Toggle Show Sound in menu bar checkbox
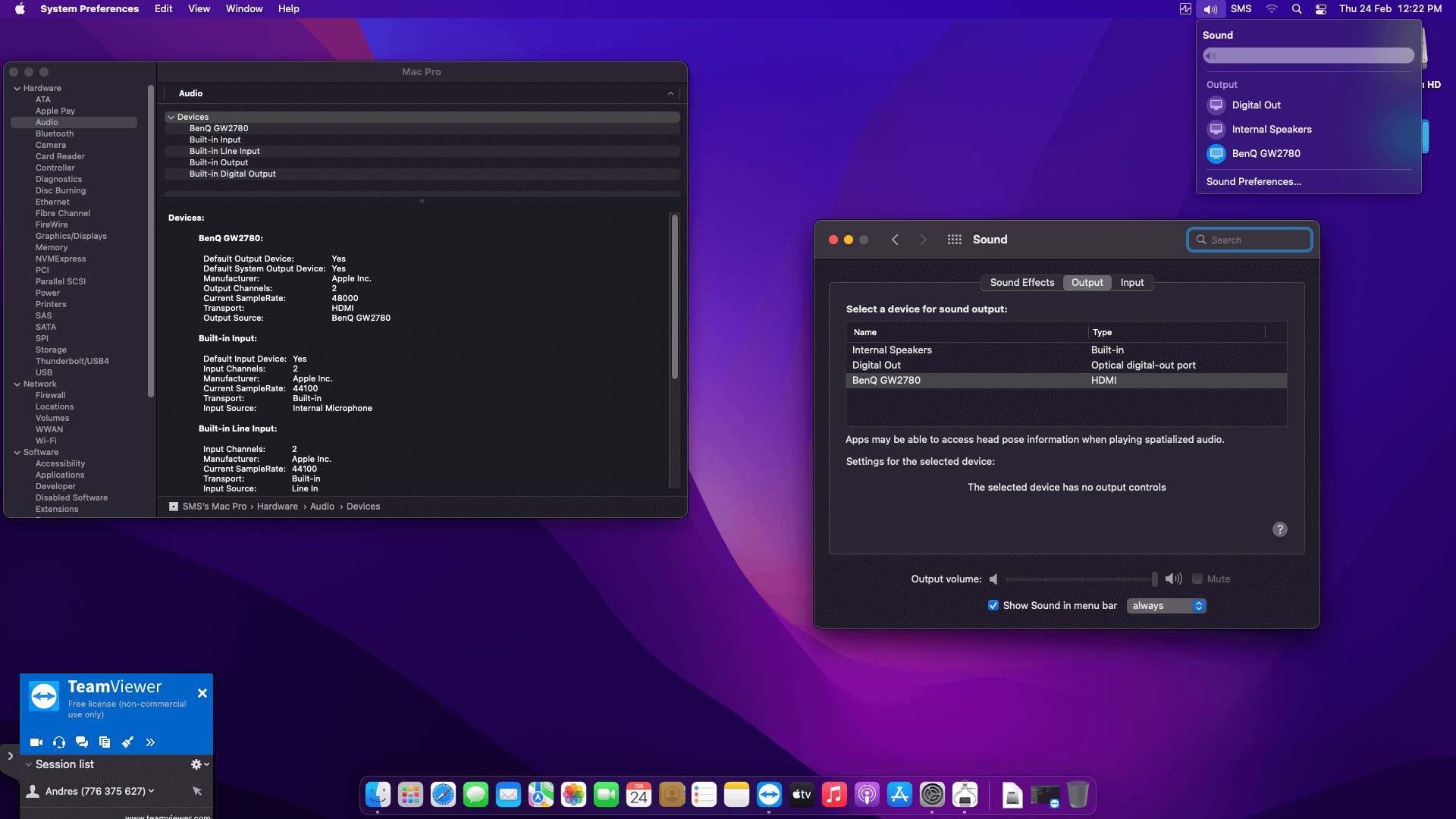1456x819 pixels. point(993,606)
